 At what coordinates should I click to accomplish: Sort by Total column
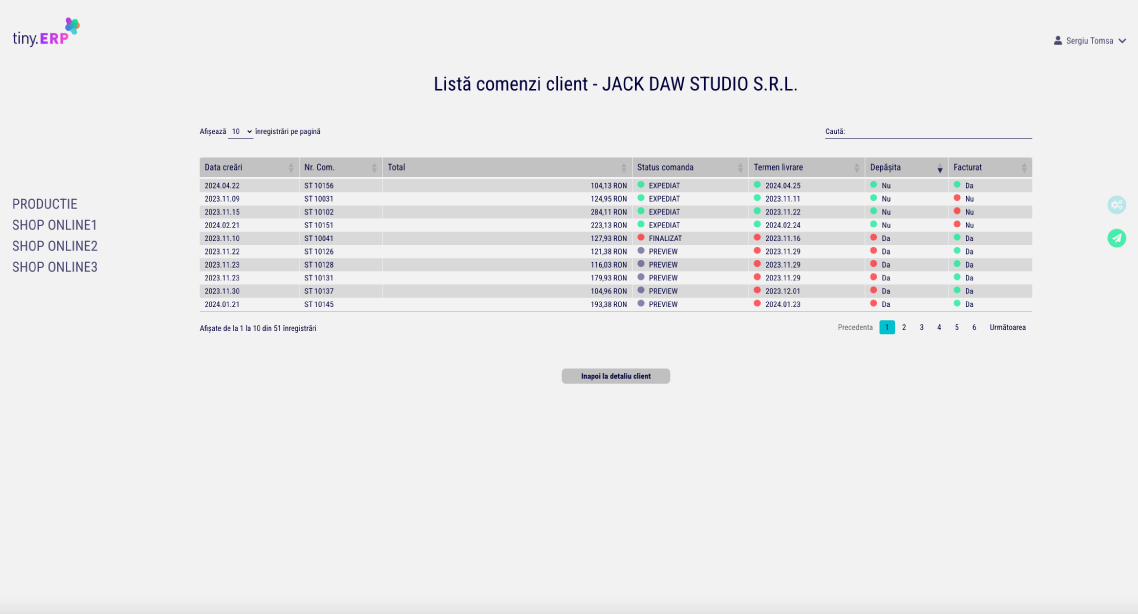click(507, 168)
